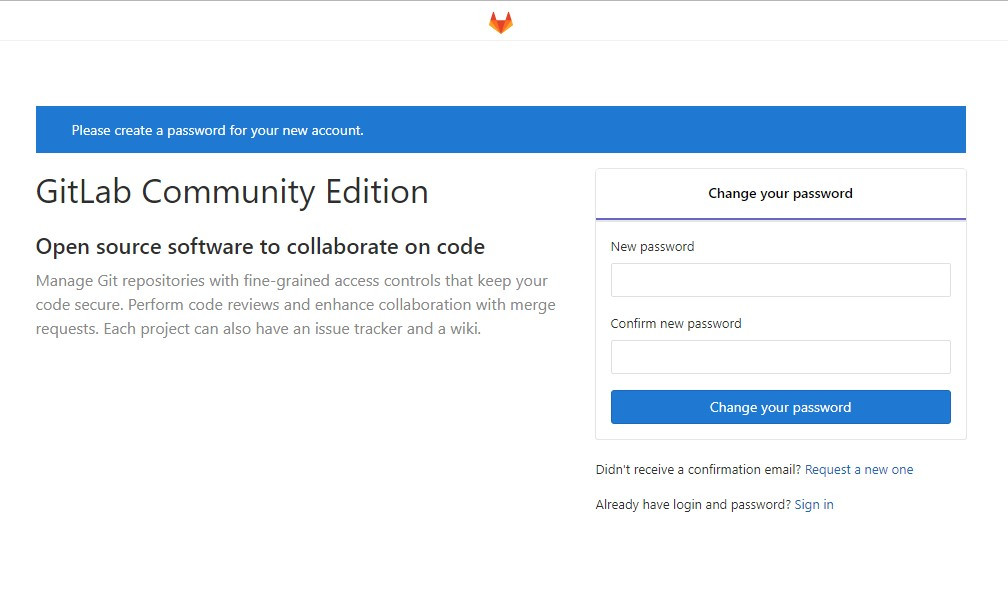Click the confirmation email question text
The width and height of the screenshot is (1008, 594).
[x=698, y=469]
